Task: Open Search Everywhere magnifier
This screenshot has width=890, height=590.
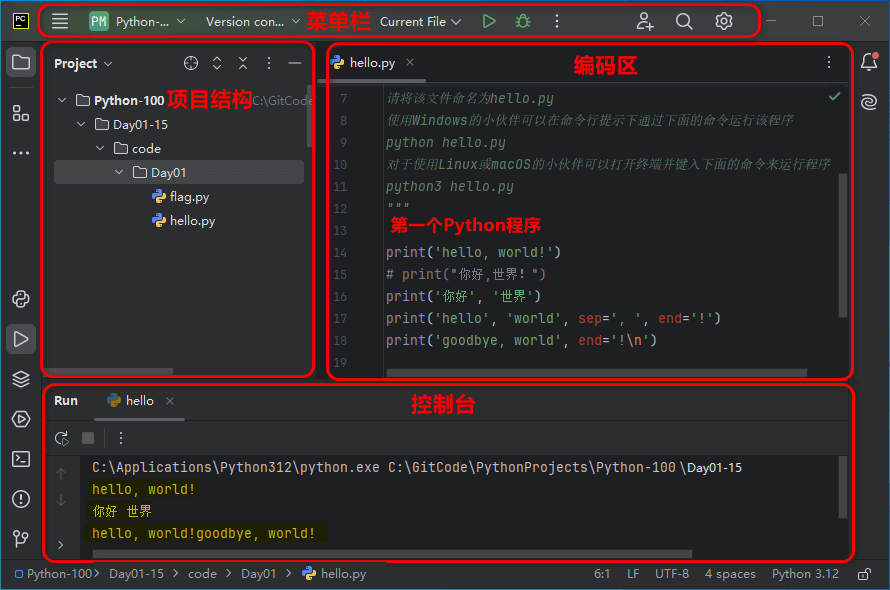Action: click(684, 21)
